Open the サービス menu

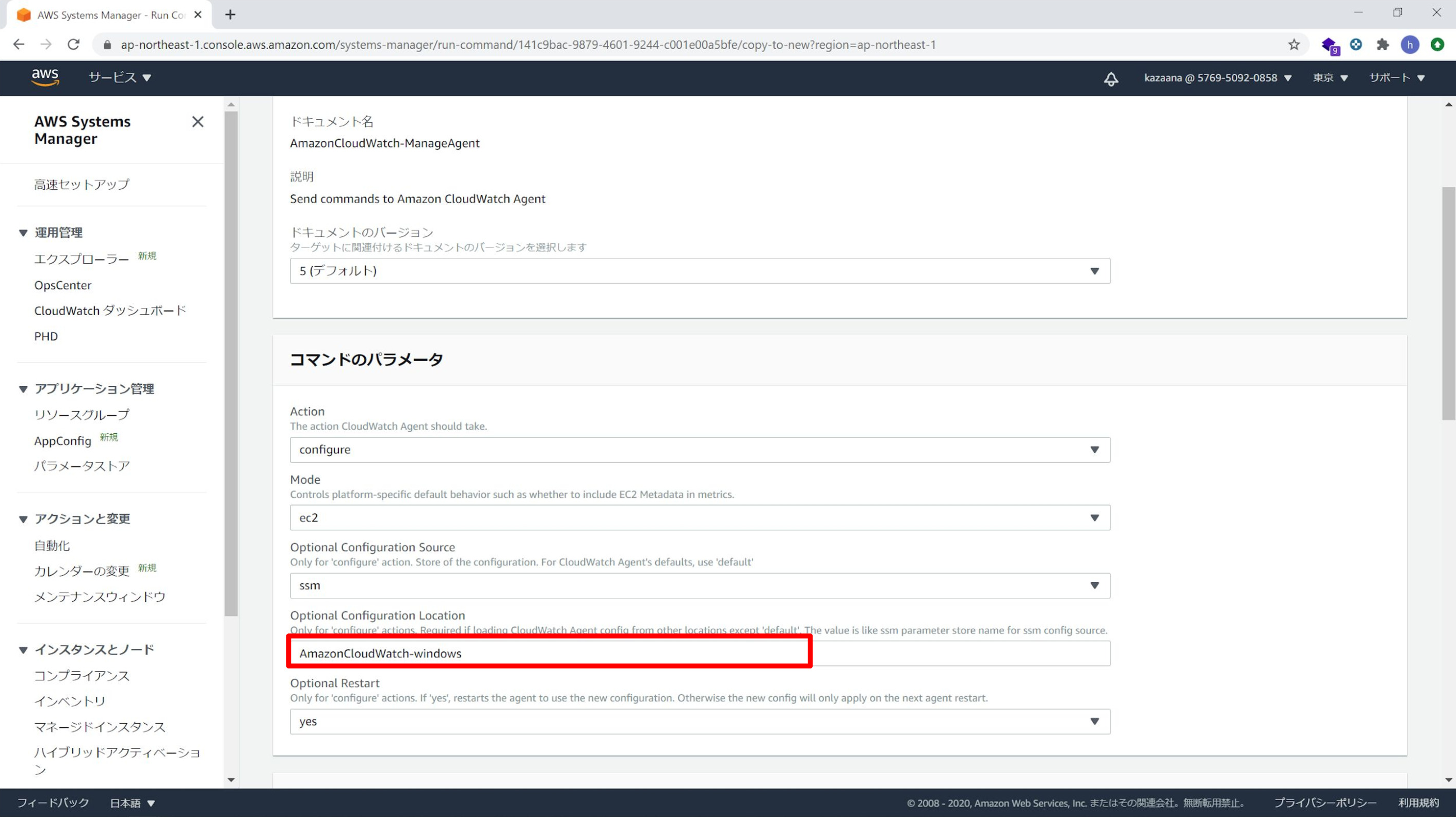pos(120,78)
